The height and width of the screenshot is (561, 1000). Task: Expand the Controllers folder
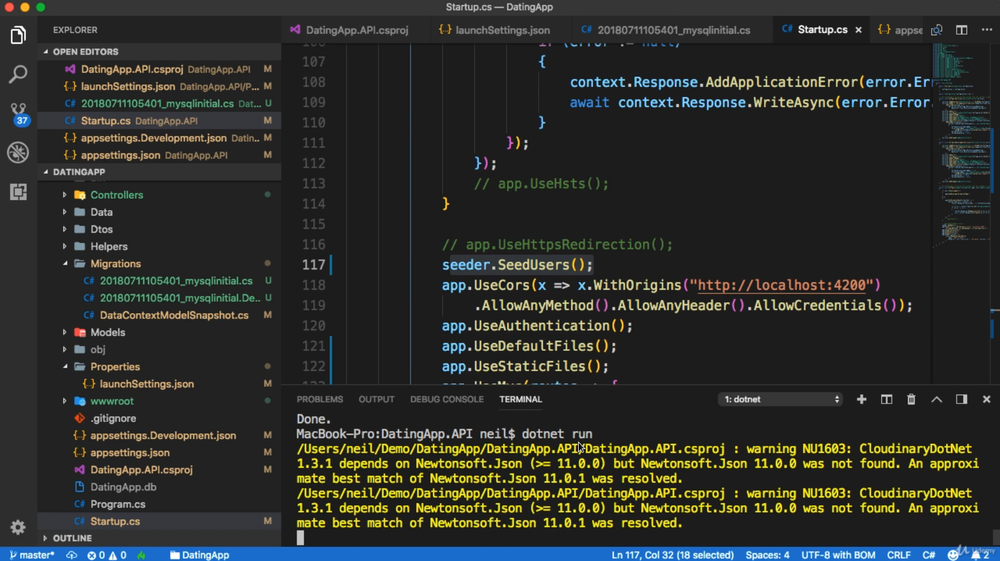pyautogui.click(x=116, y=195)
